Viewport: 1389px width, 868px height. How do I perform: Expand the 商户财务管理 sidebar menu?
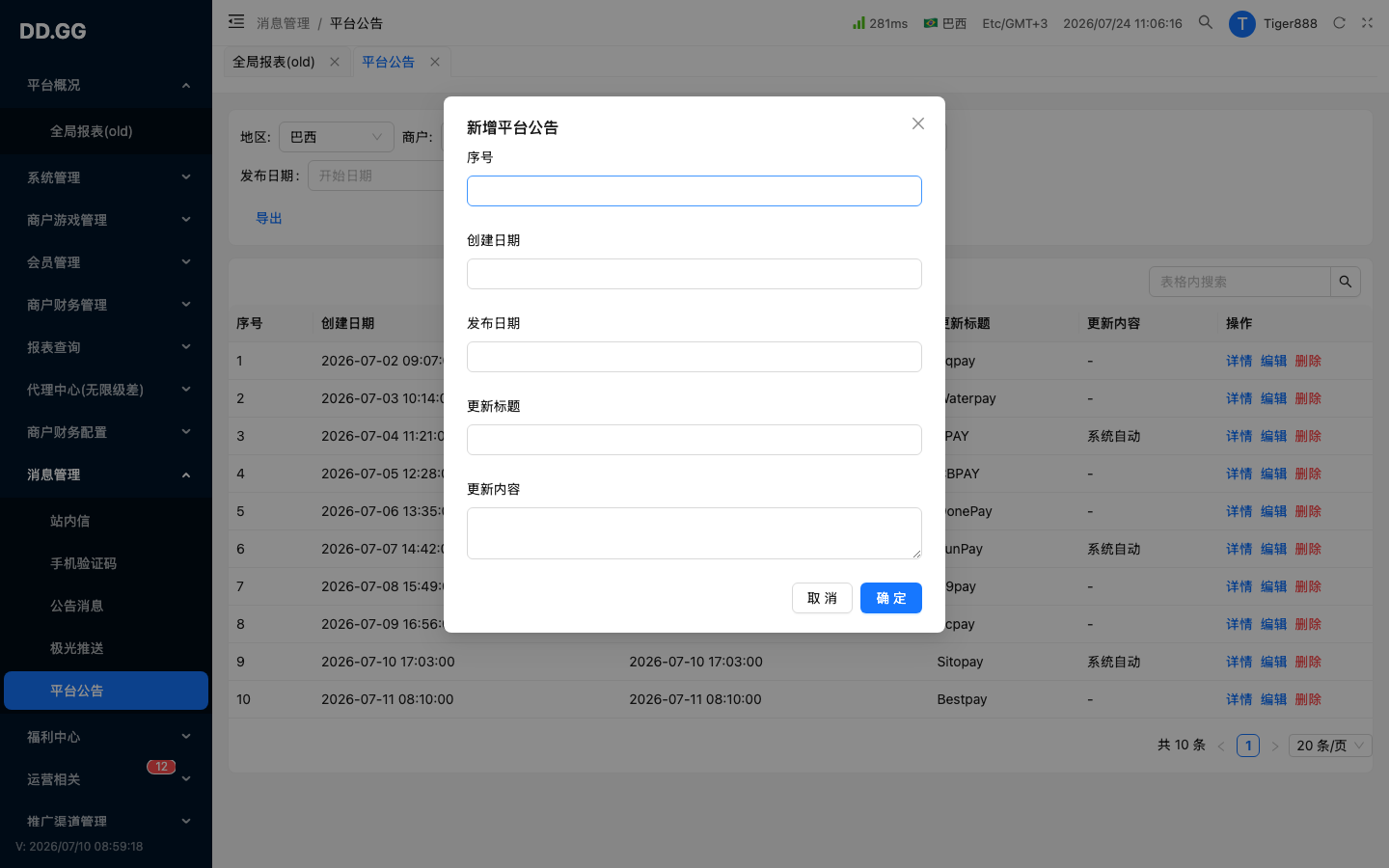[106, 305]
